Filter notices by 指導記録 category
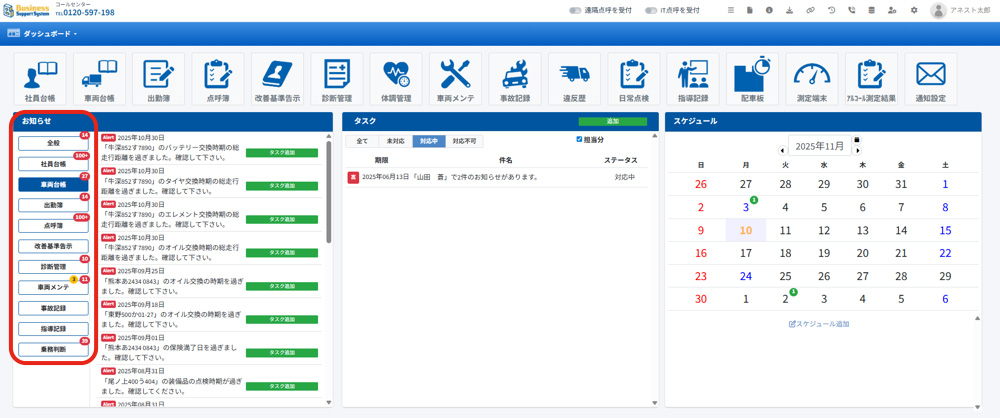Image resolution: width=1000 pixels, height=418 pixels. [53, 329]
